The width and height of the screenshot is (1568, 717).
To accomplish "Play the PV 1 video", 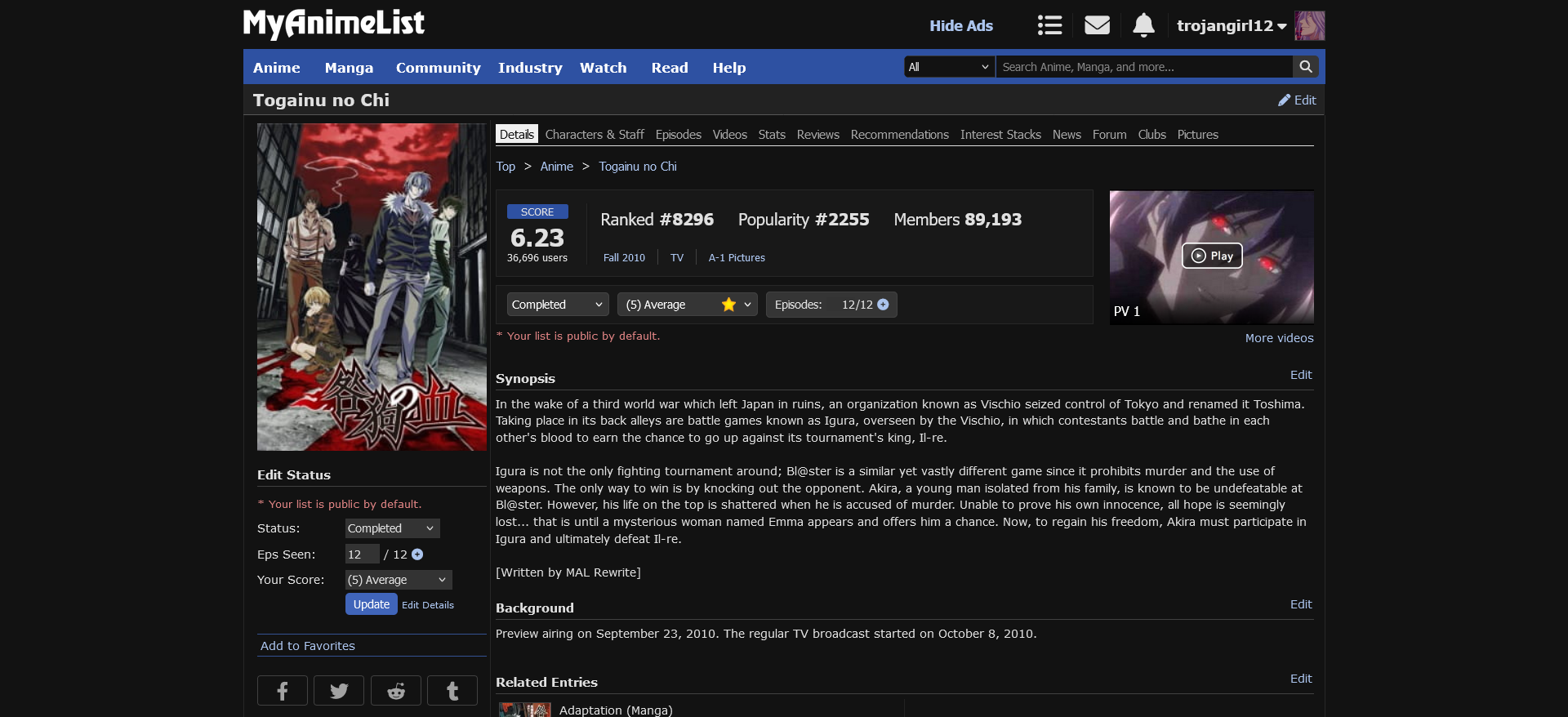I will pyautogui.click(x=1212, y=256).
